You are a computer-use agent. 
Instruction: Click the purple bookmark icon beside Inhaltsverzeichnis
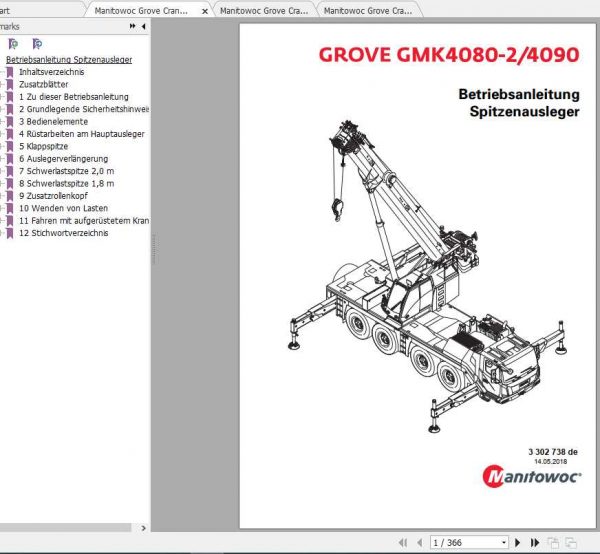click(x=10, y=72)
